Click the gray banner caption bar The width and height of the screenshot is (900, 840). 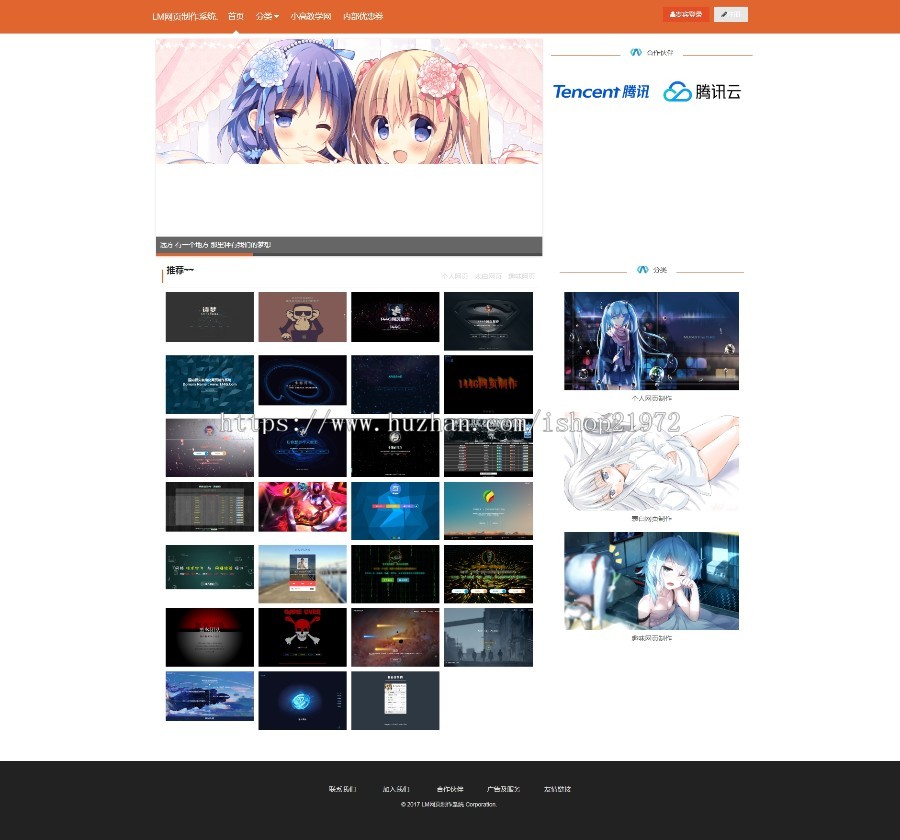[349, 245]
